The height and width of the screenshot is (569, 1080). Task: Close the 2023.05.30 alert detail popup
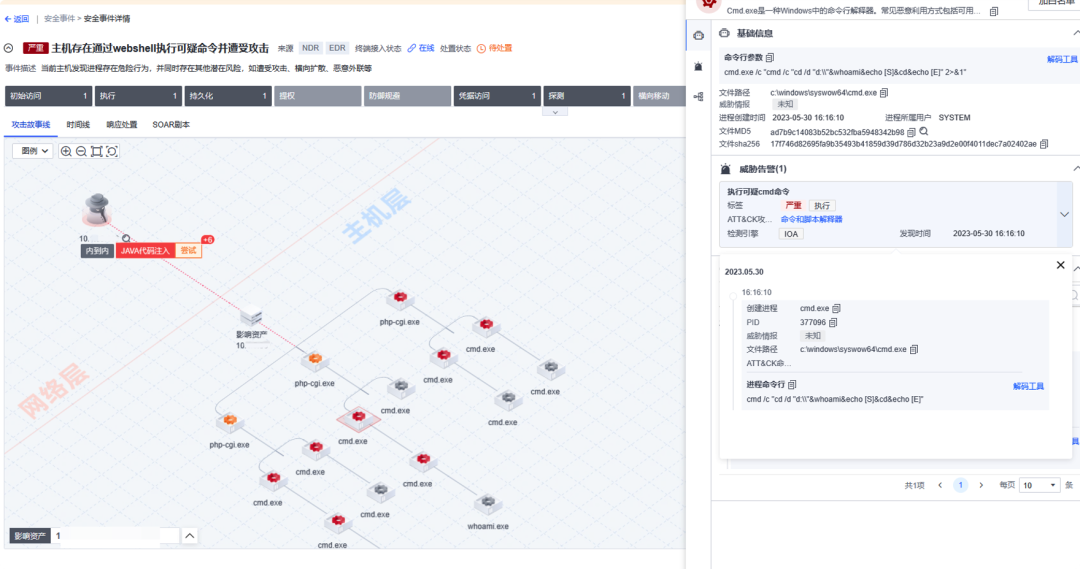point(1060,265)
